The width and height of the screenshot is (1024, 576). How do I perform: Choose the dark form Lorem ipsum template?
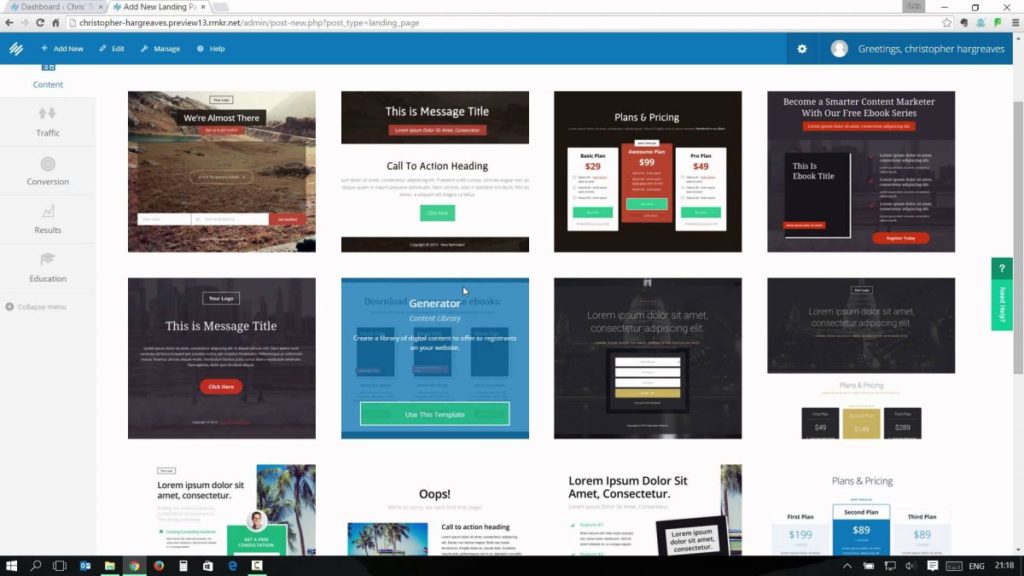pyautogui.click(x=648, y=359)
